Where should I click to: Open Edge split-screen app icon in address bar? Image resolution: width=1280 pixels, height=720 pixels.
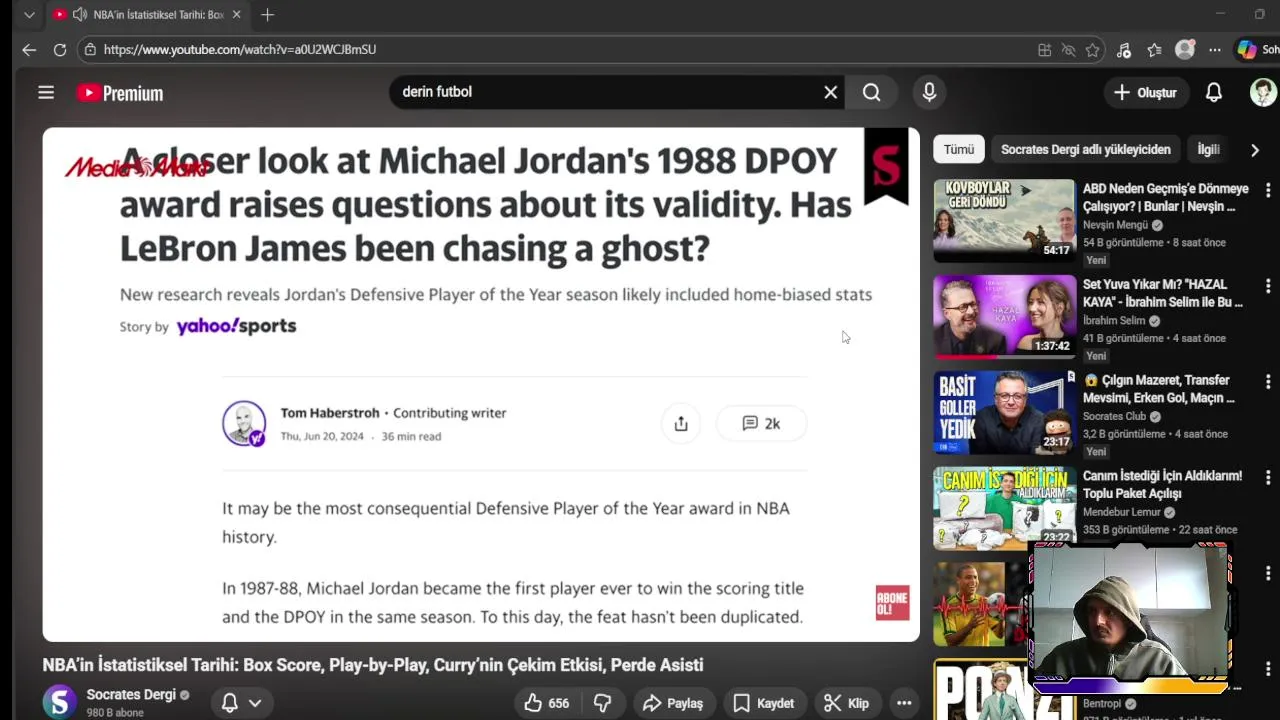pyautogui.click(x=1044, y=50)
